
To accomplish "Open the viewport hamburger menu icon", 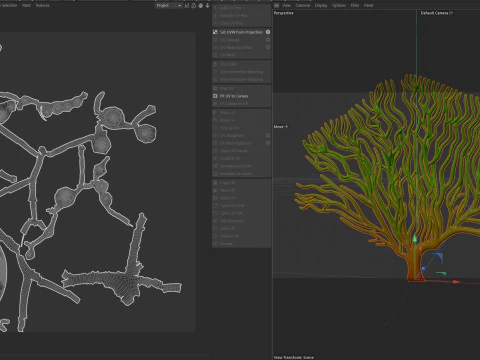I will click(276, 5).
